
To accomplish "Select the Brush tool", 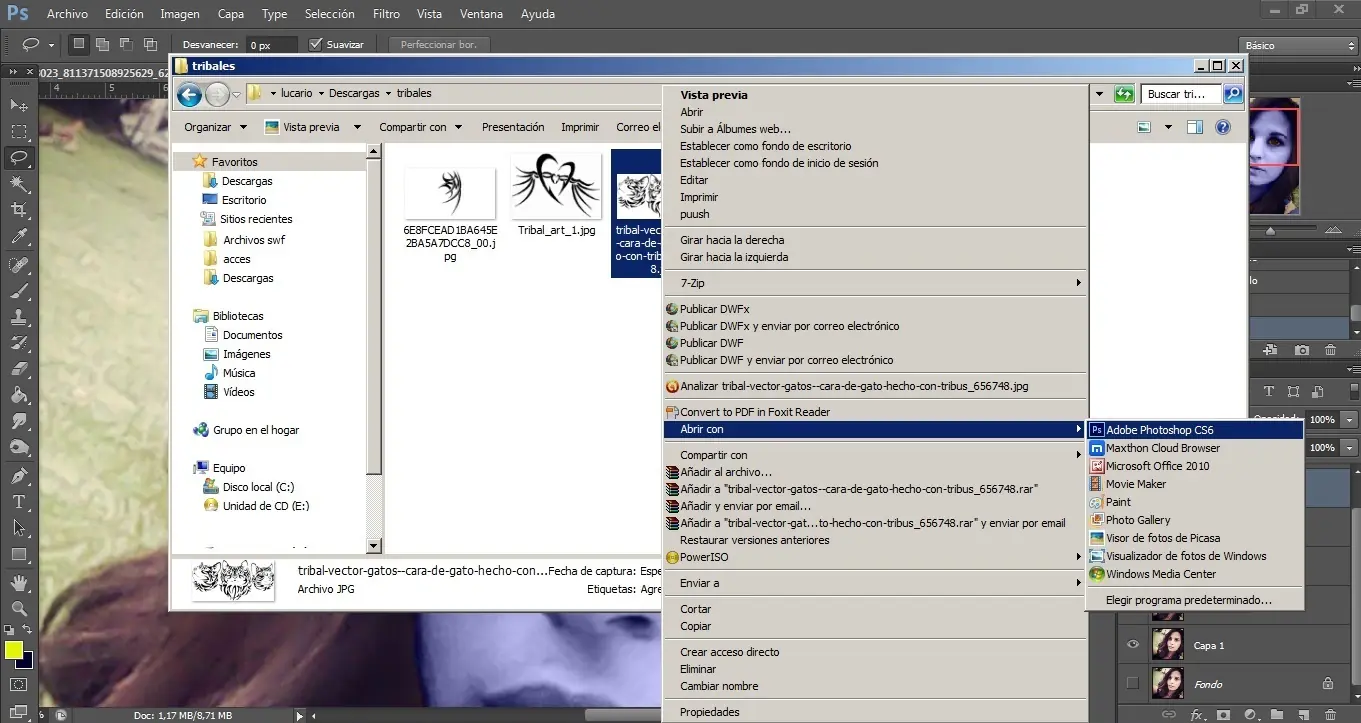I will pyautogui.click(x=19, y=291).
